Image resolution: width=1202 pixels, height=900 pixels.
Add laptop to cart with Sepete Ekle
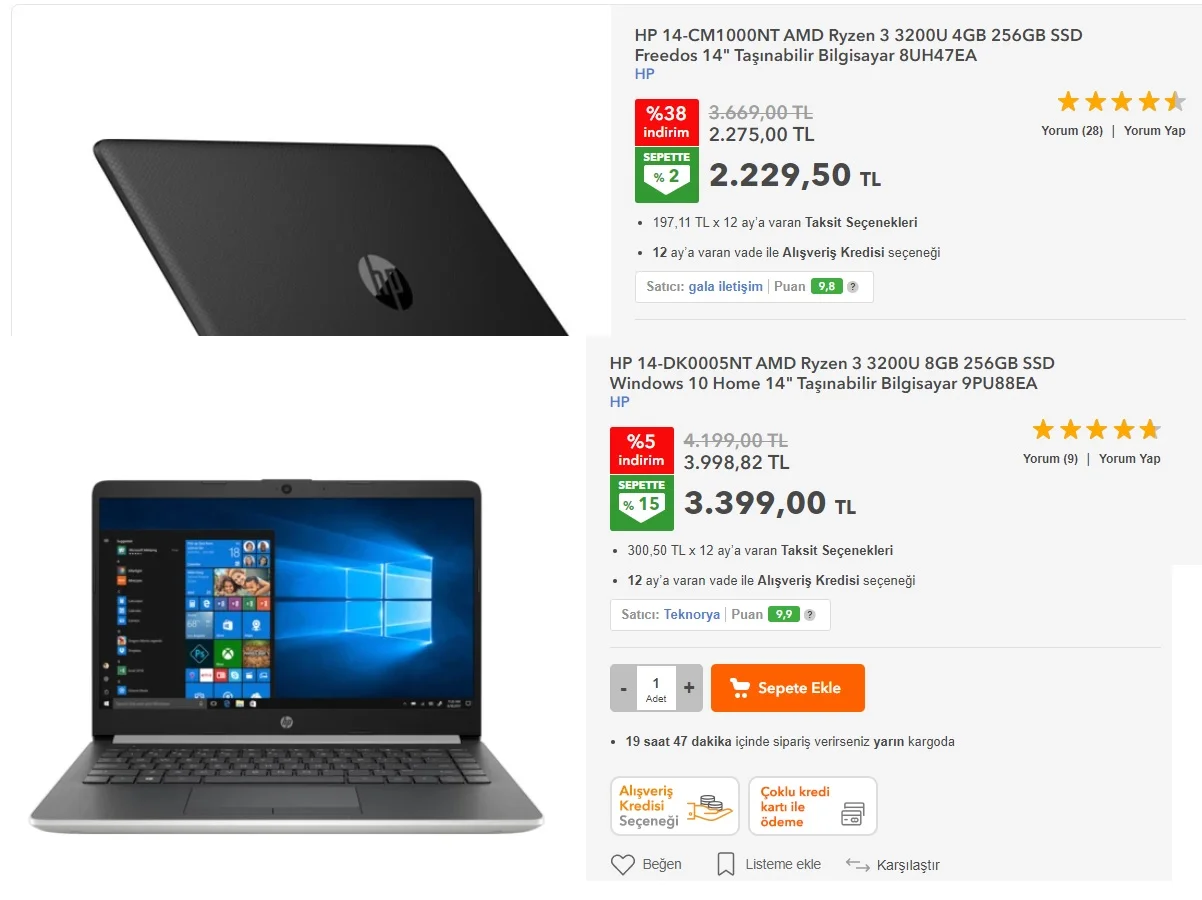(788, 688)
